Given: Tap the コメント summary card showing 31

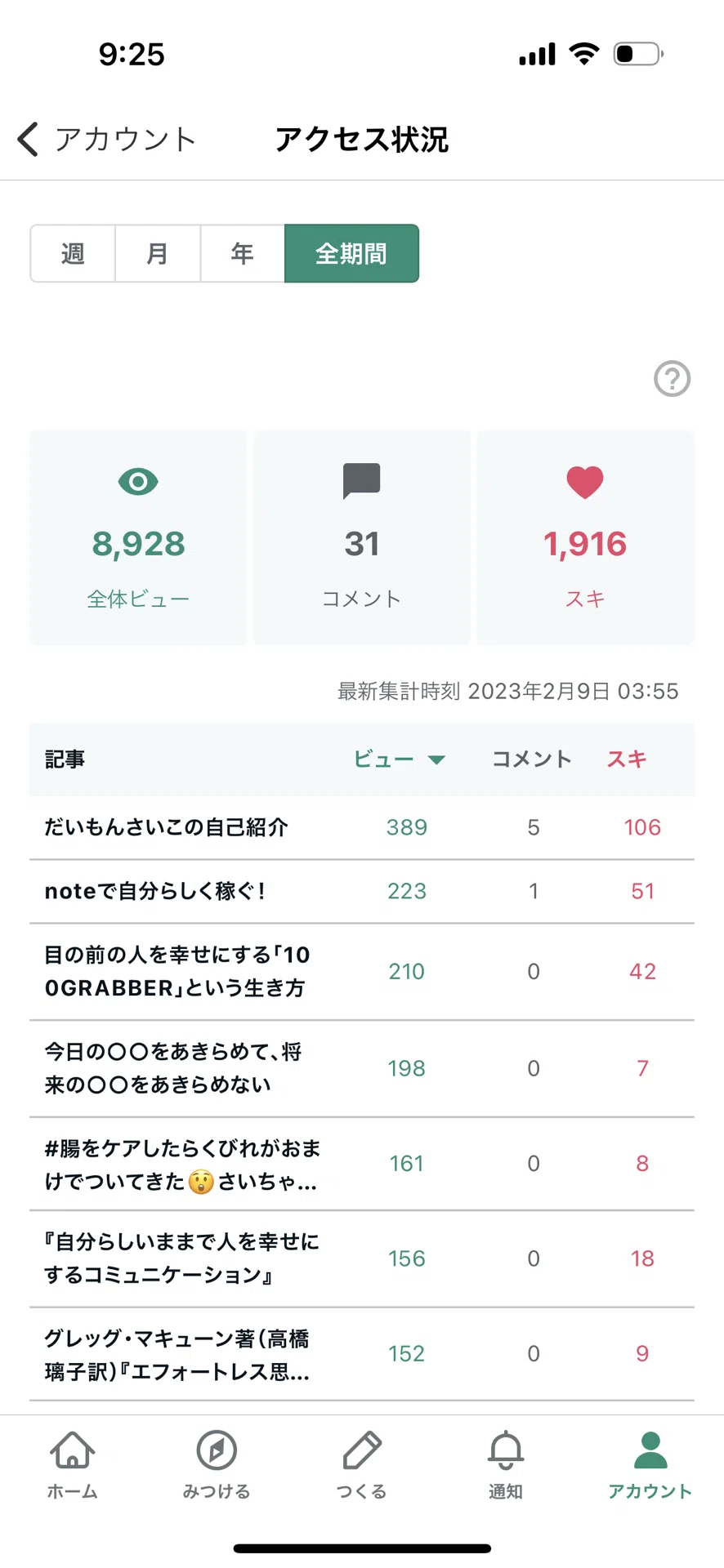Looking at the screenshot, I should 362,537.
